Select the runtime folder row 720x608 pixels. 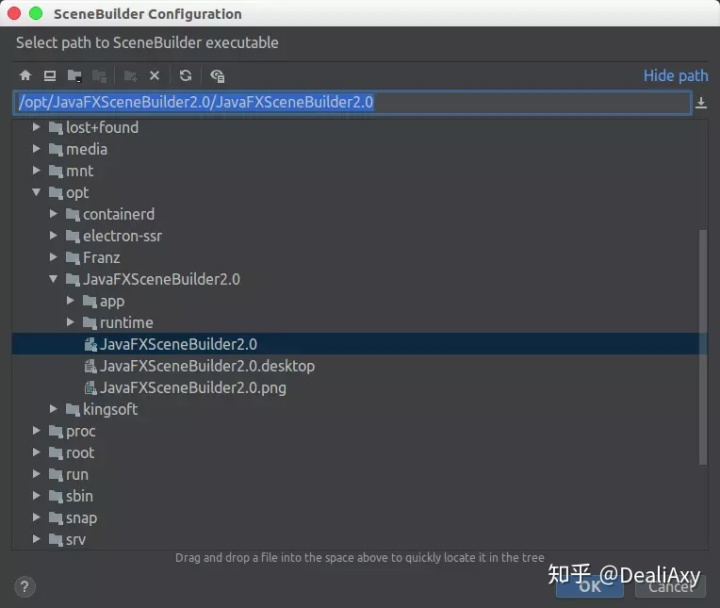coord(359,322)
